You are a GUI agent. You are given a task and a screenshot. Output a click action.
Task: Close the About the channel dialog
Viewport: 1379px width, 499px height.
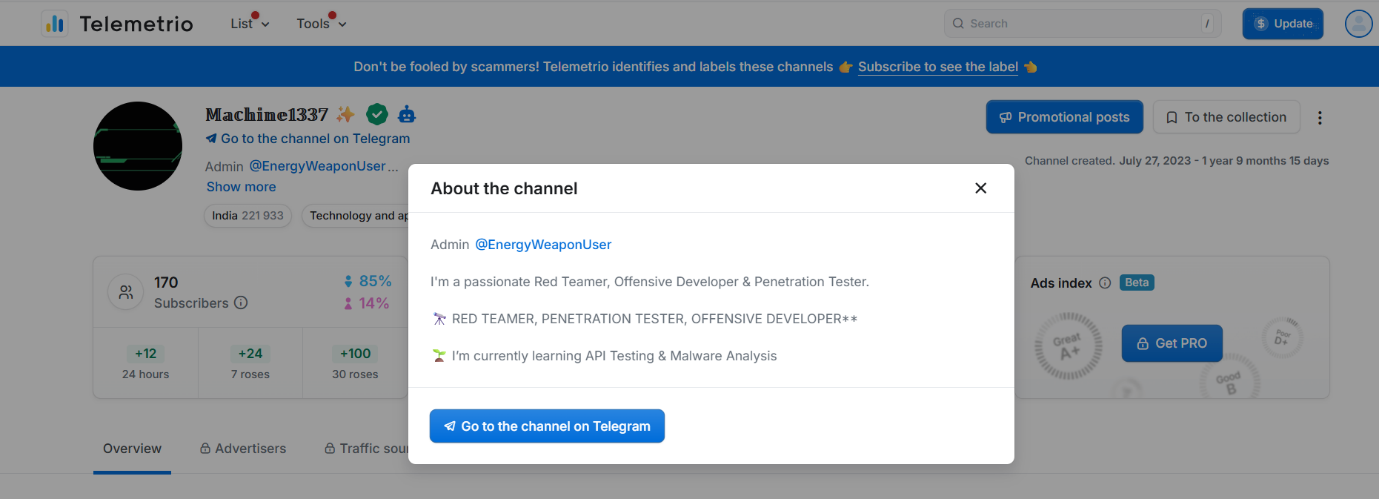[x=980, y=188]
